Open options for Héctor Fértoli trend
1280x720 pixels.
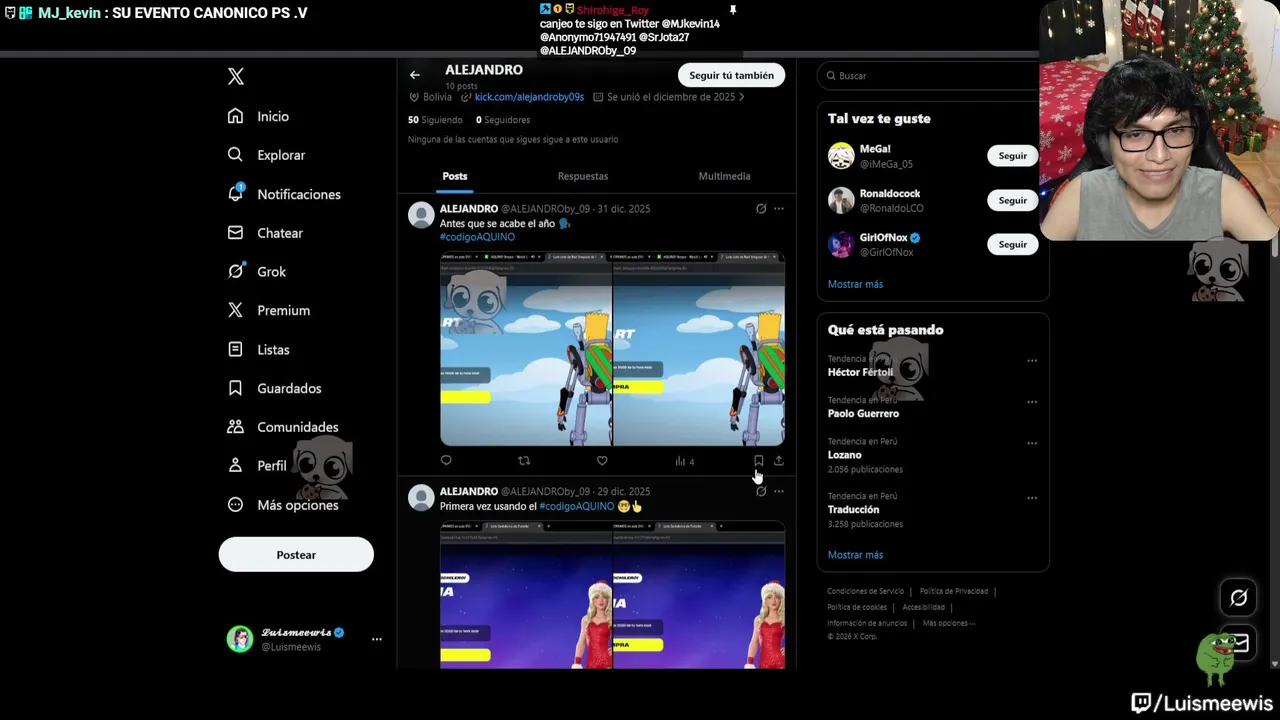click(1032, 361)
